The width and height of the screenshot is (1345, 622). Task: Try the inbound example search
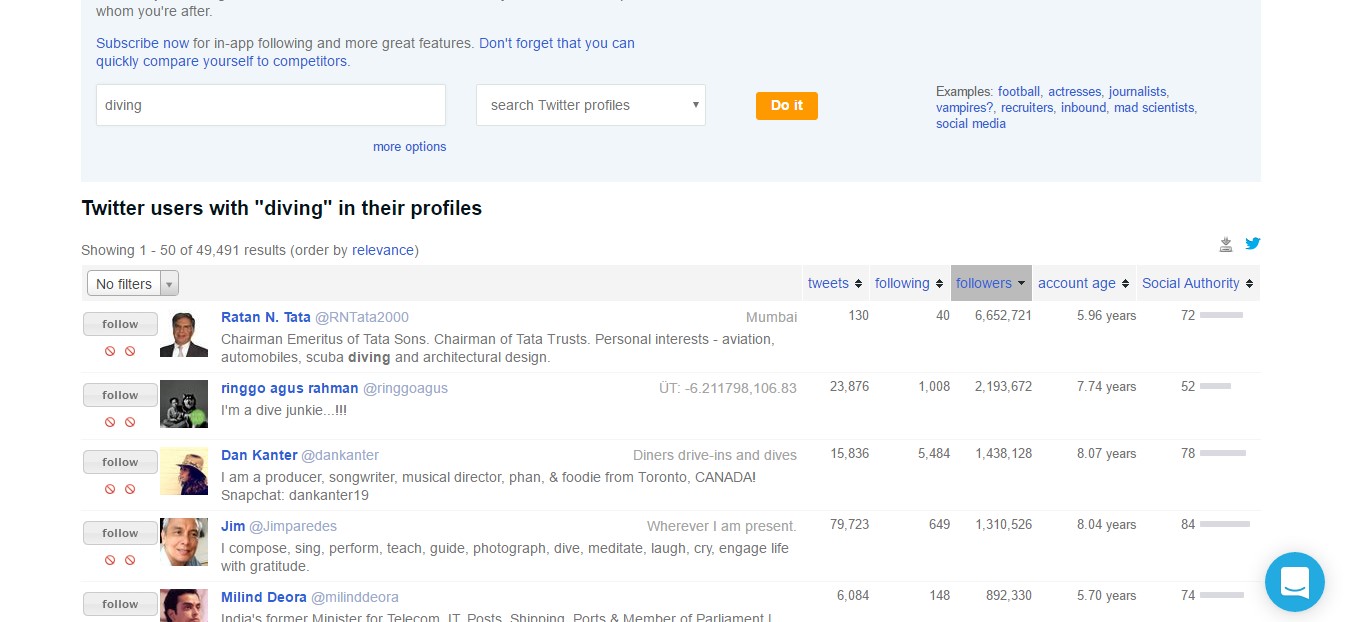click(x=1083, y=107)
